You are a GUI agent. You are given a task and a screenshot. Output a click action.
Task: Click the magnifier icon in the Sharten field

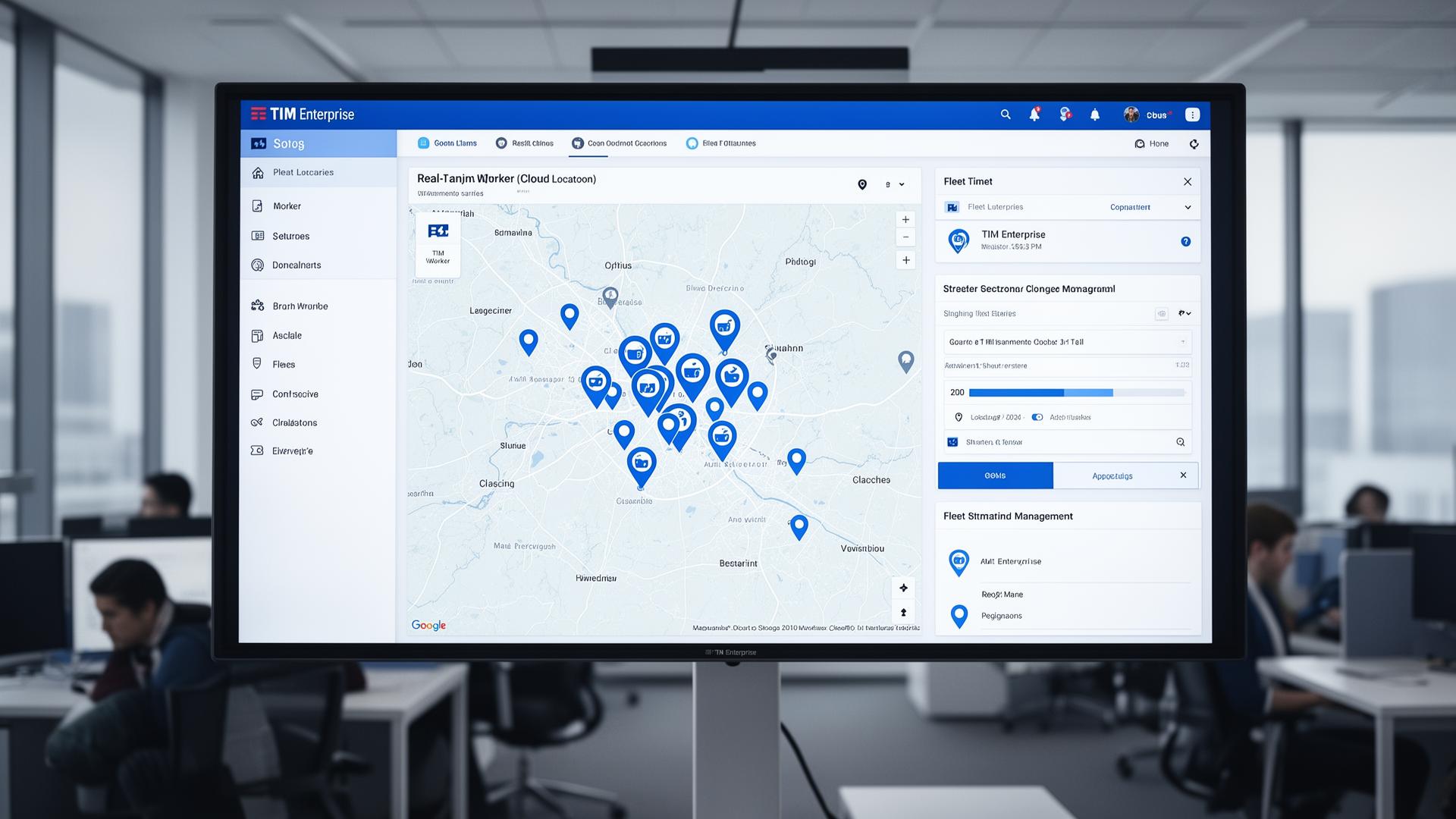pyautogui.click(x=1181, y=442)
